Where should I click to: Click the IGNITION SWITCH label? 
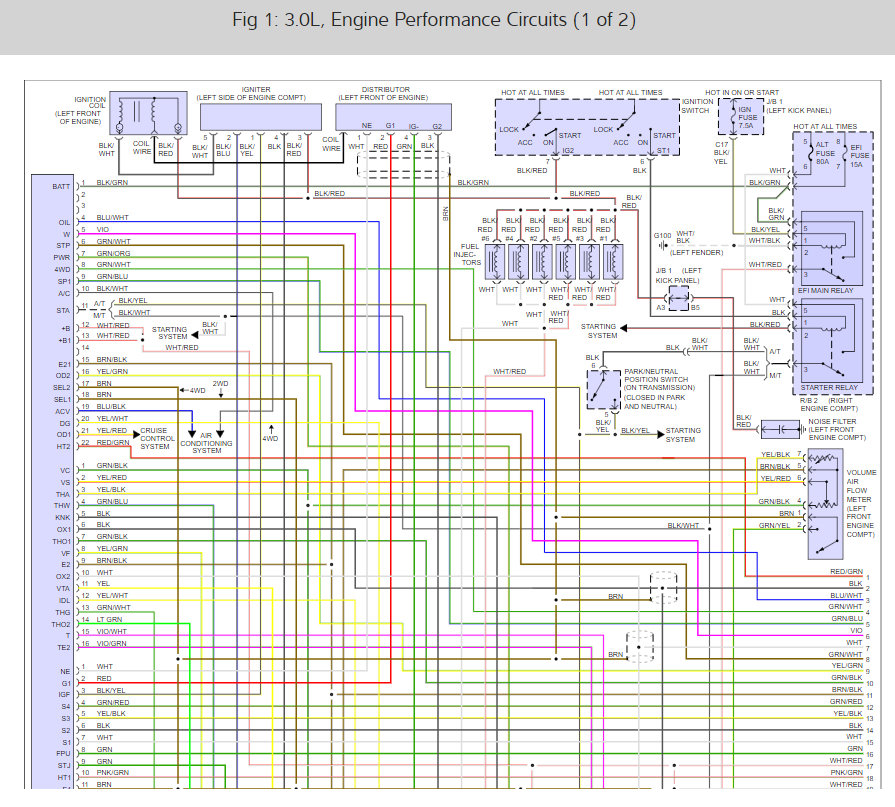click(697, 106)
